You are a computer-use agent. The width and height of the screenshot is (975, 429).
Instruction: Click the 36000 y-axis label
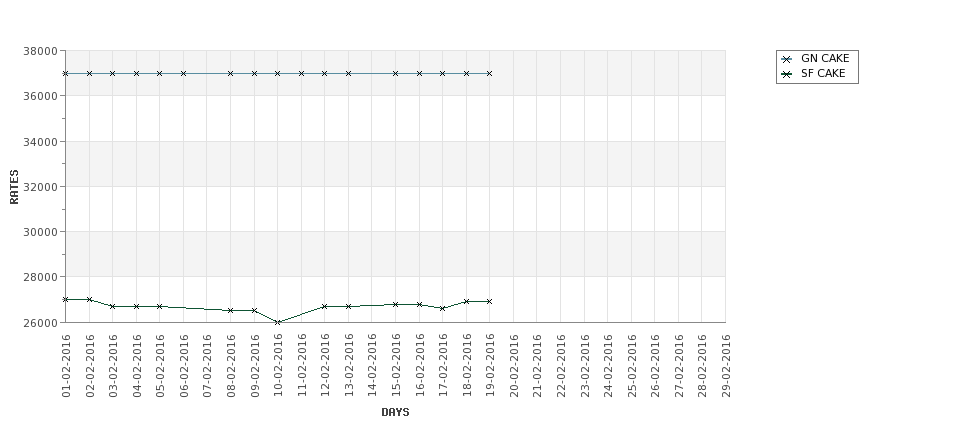point(40,96)
